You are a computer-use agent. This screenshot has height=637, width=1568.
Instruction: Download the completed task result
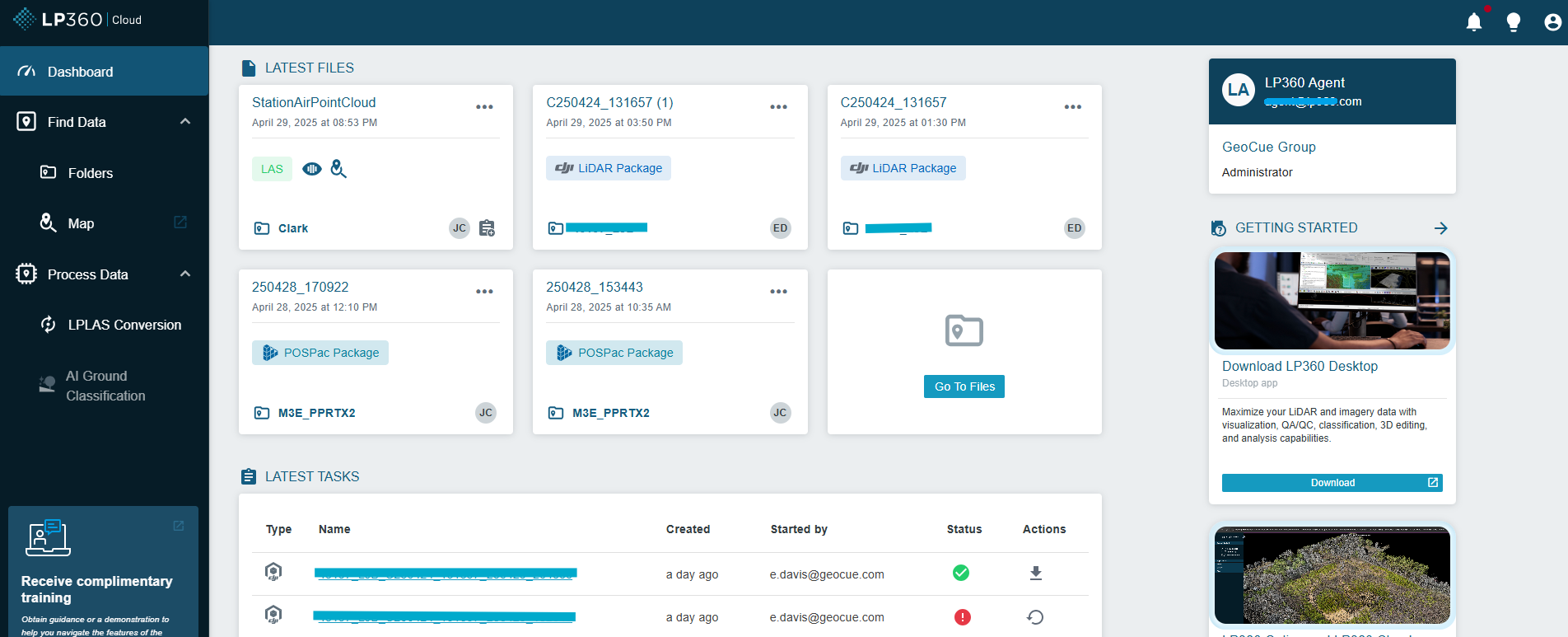point(1036,573)
